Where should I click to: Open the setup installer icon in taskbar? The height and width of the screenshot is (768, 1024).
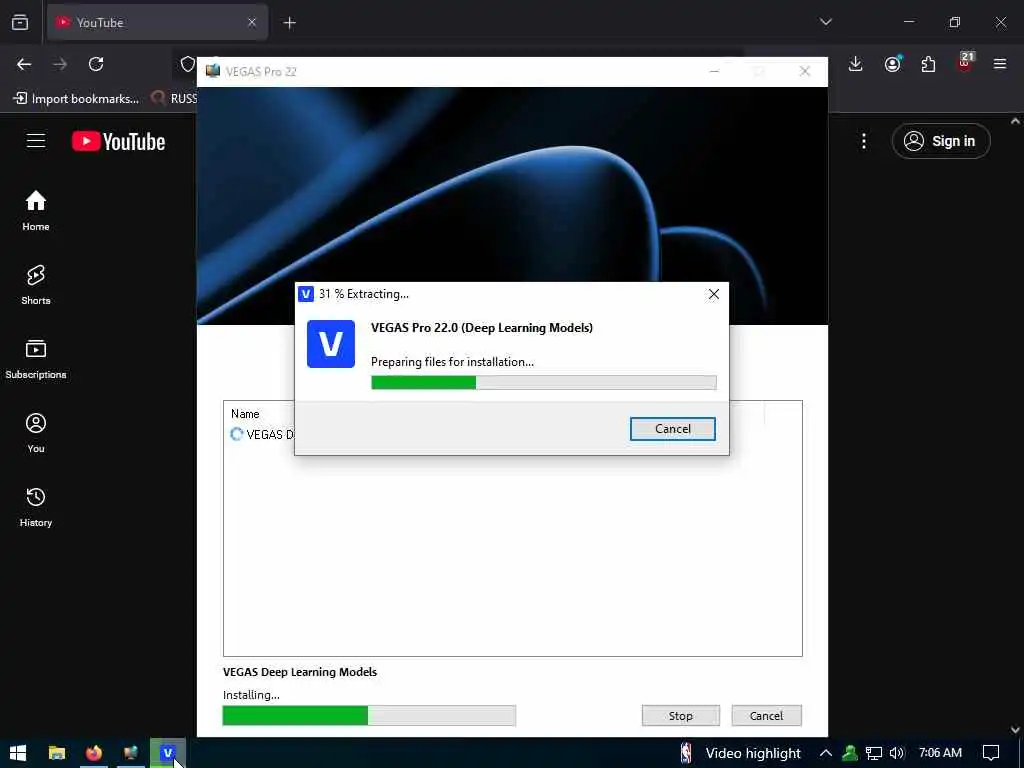pos(131,753)
